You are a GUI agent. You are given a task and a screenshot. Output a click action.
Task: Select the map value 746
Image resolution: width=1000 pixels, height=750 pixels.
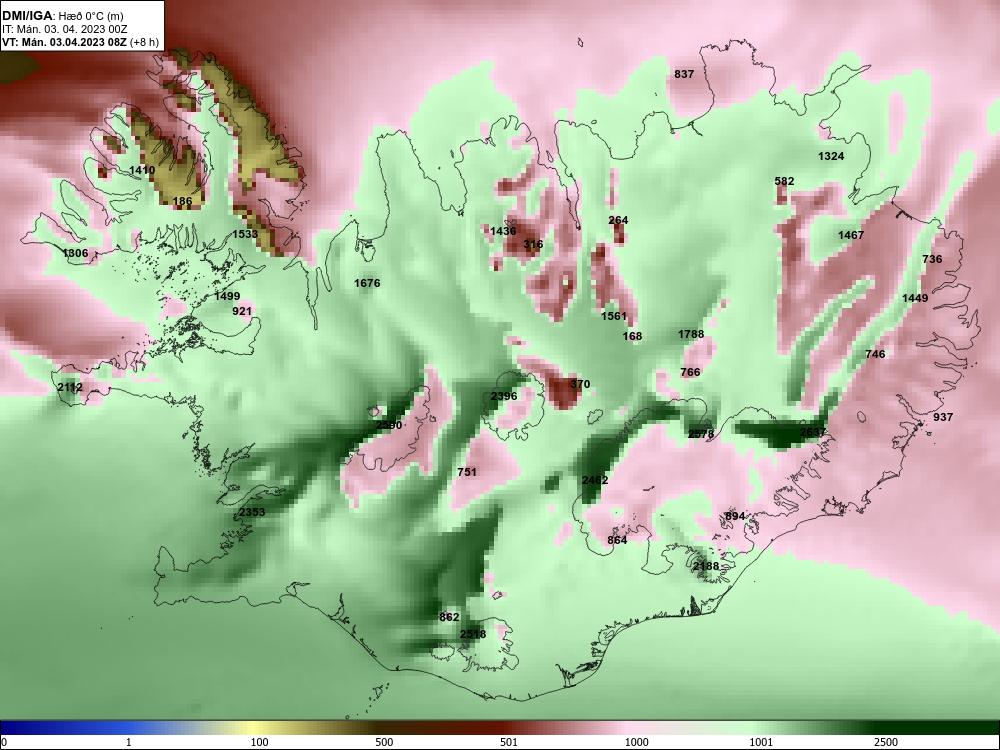[x=875, y=354]
